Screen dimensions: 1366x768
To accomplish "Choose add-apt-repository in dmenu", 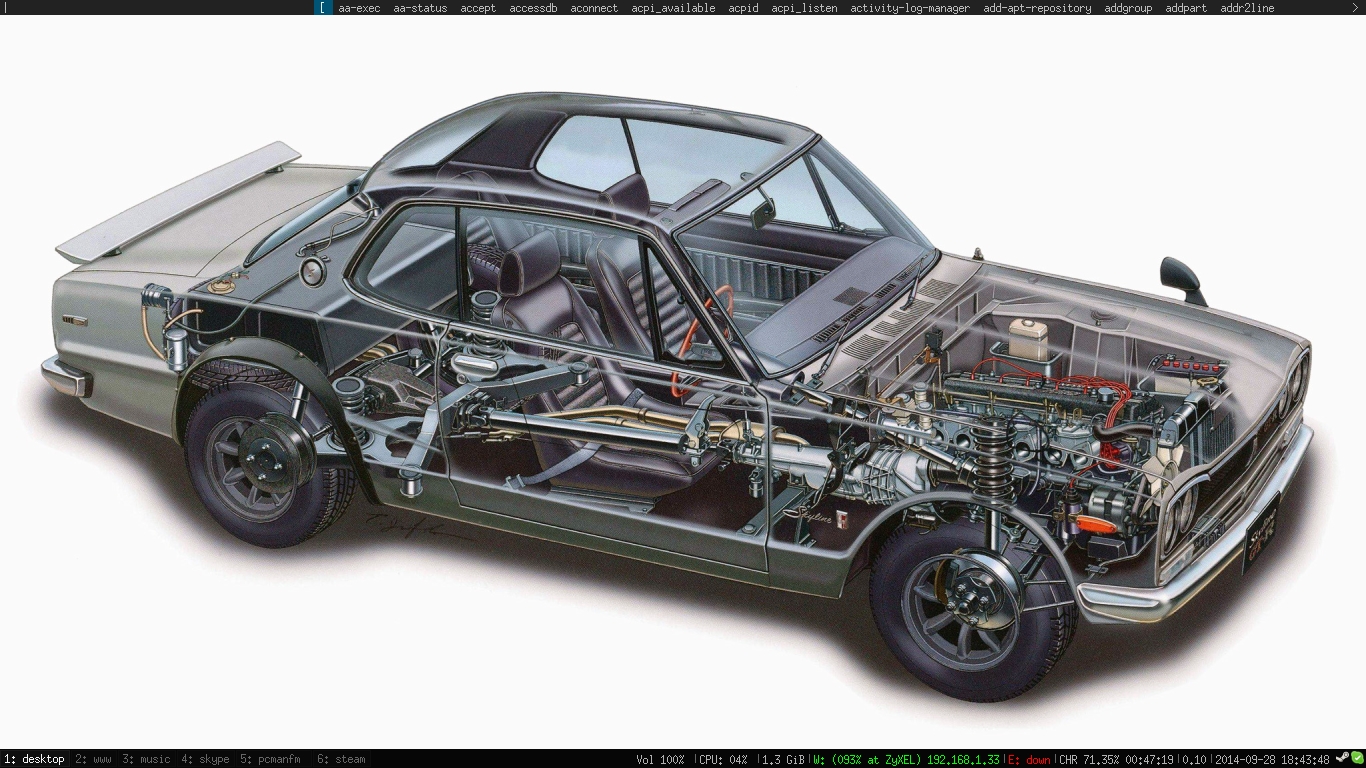I will point(1037,8).
